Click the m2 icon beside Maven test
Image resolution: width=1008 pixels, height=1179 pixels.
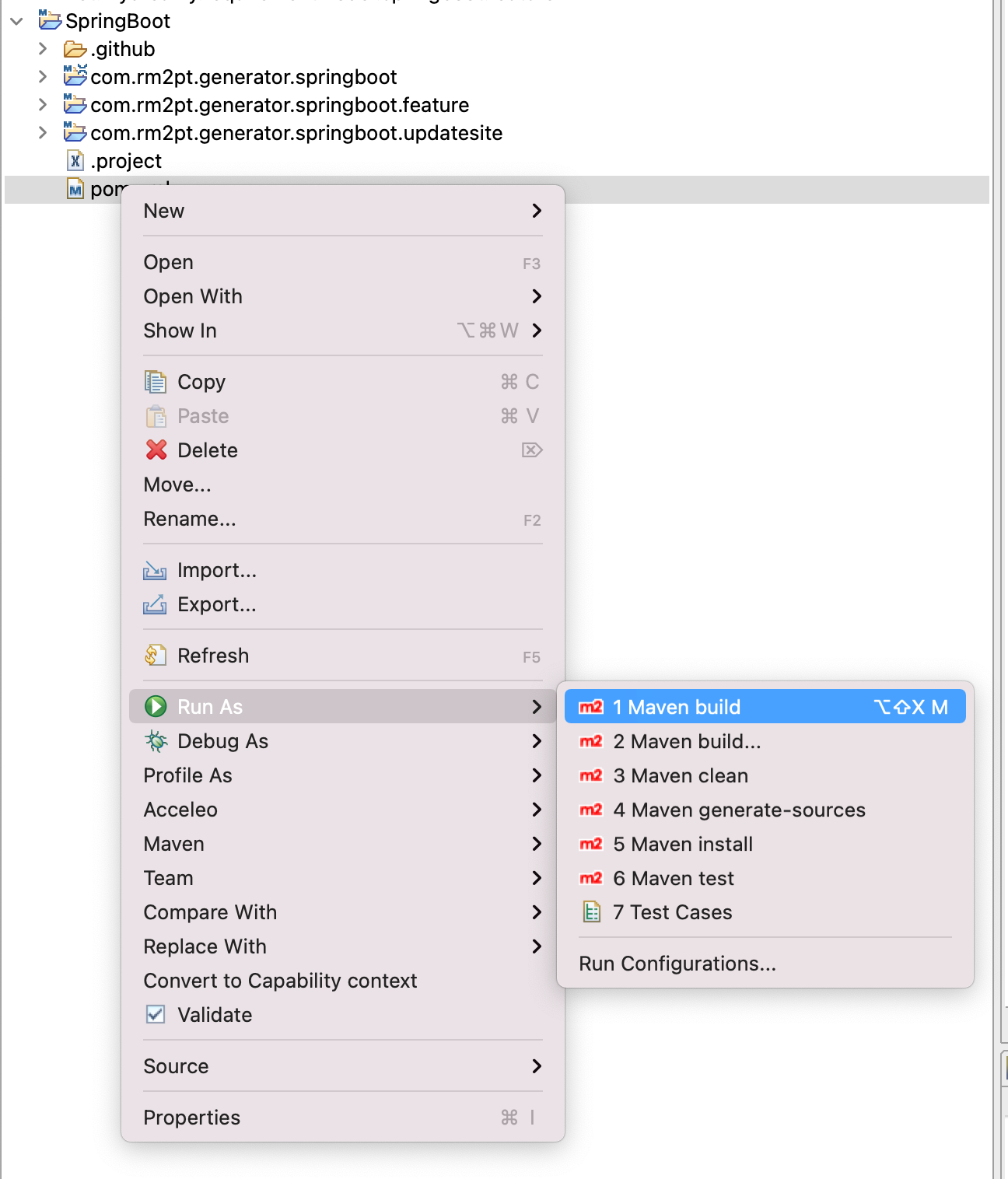(x=591, y=878)
